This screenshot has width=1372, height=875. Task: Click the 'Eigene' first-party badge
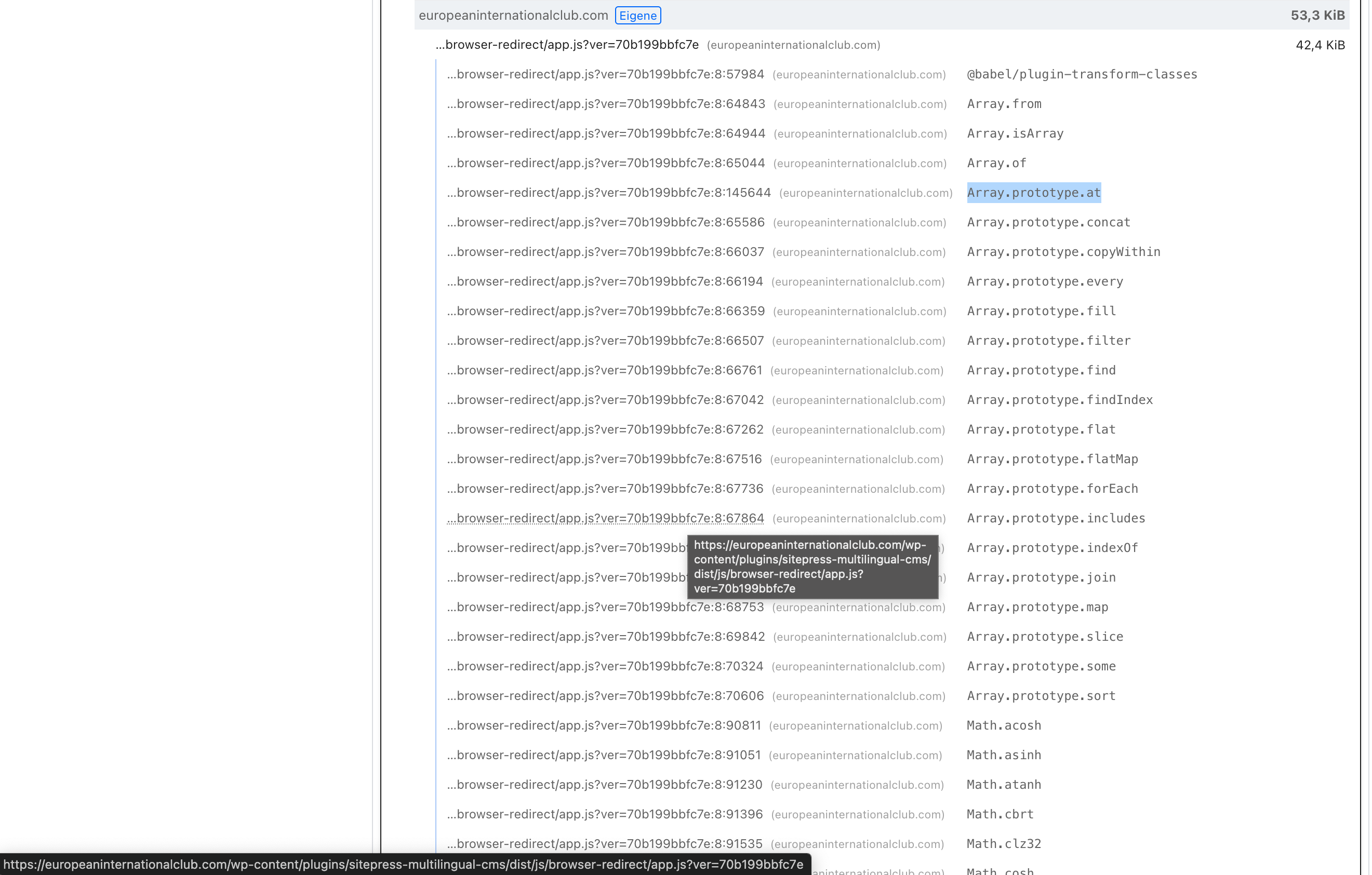click(x=637, y=16)
